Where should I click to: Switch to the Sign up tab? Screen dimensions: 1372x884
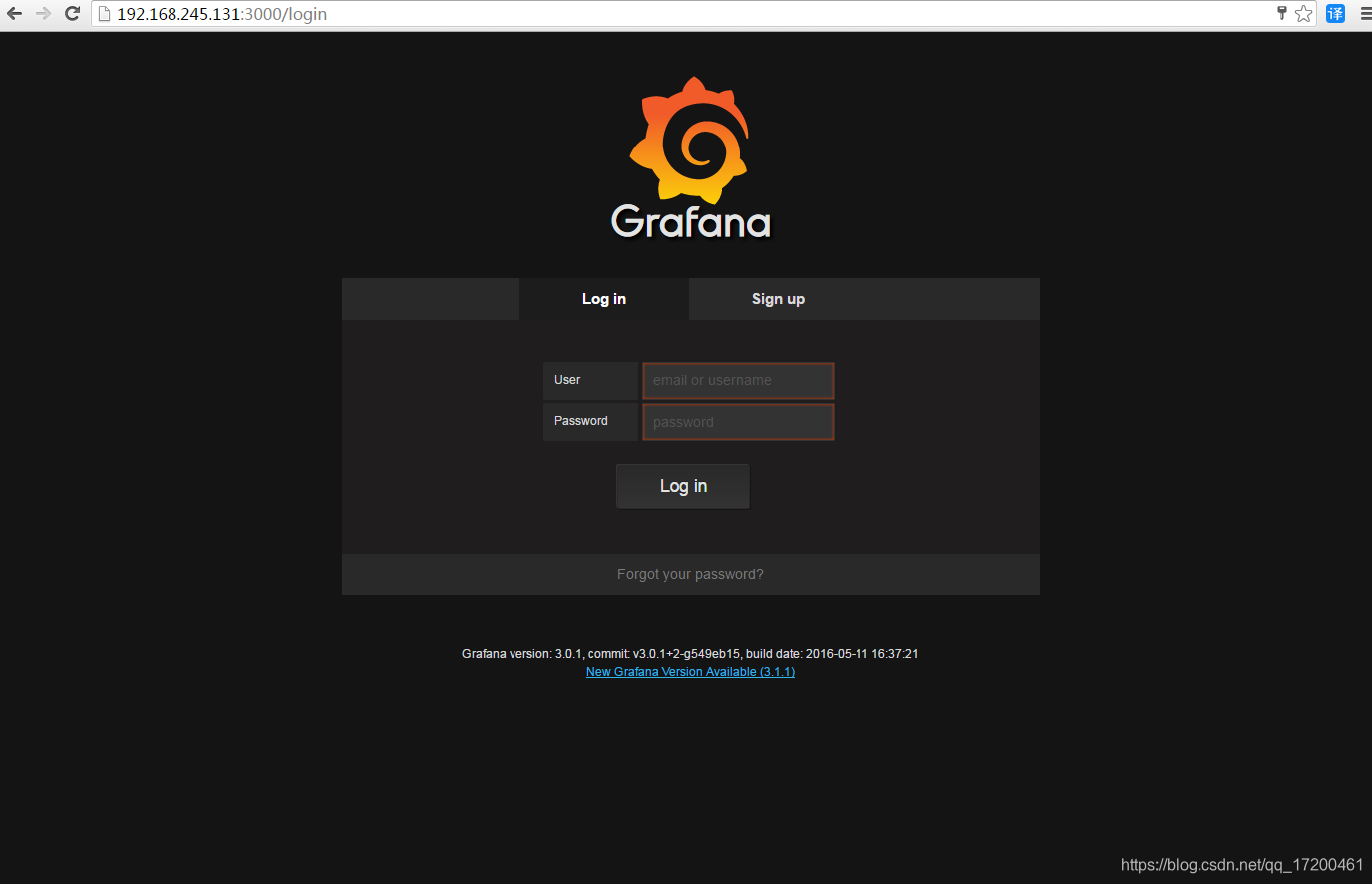point(778,299)
